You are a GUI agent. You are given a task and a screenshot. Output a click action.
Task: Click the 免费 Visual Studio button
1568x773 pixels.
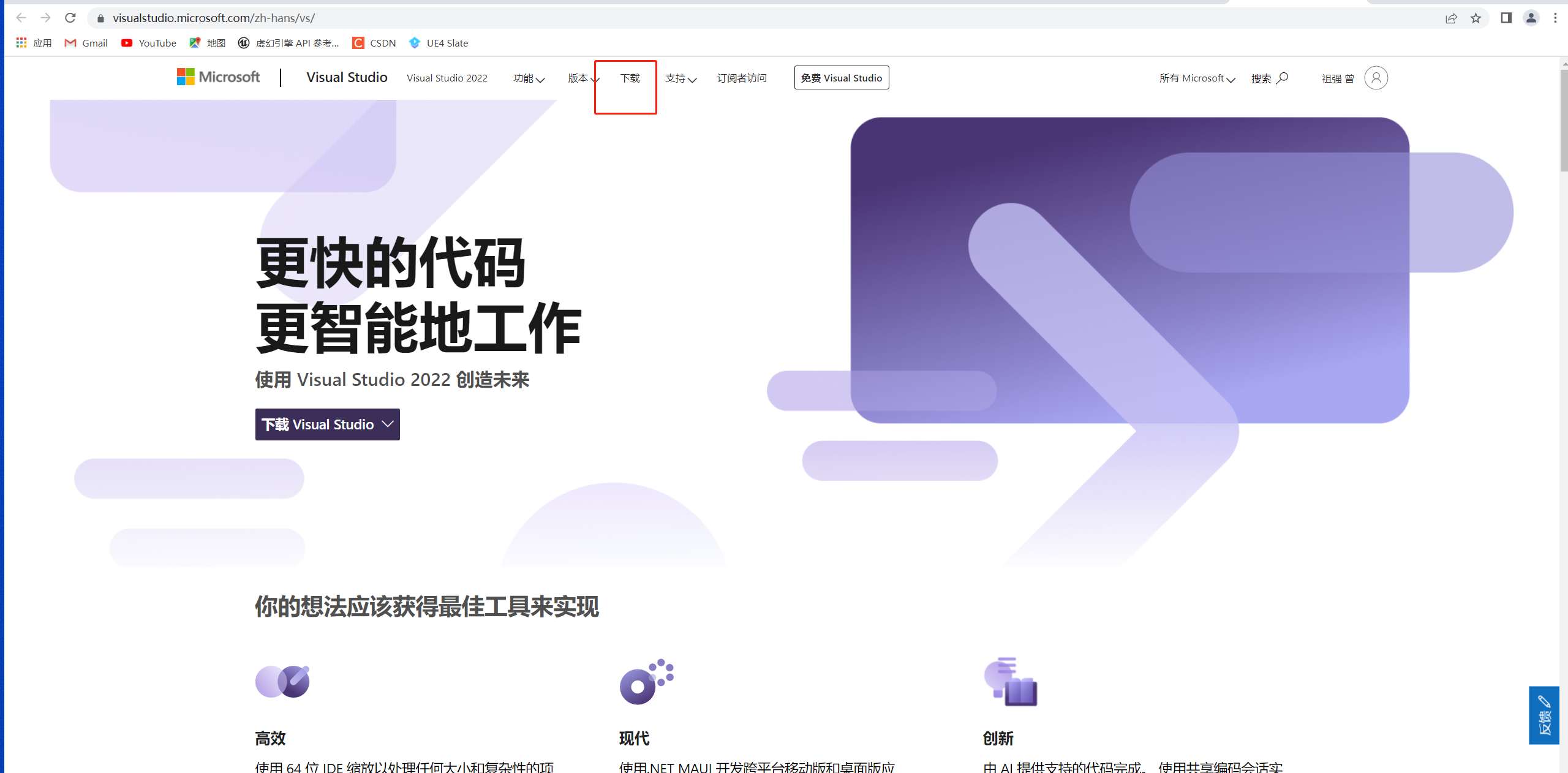842,78
